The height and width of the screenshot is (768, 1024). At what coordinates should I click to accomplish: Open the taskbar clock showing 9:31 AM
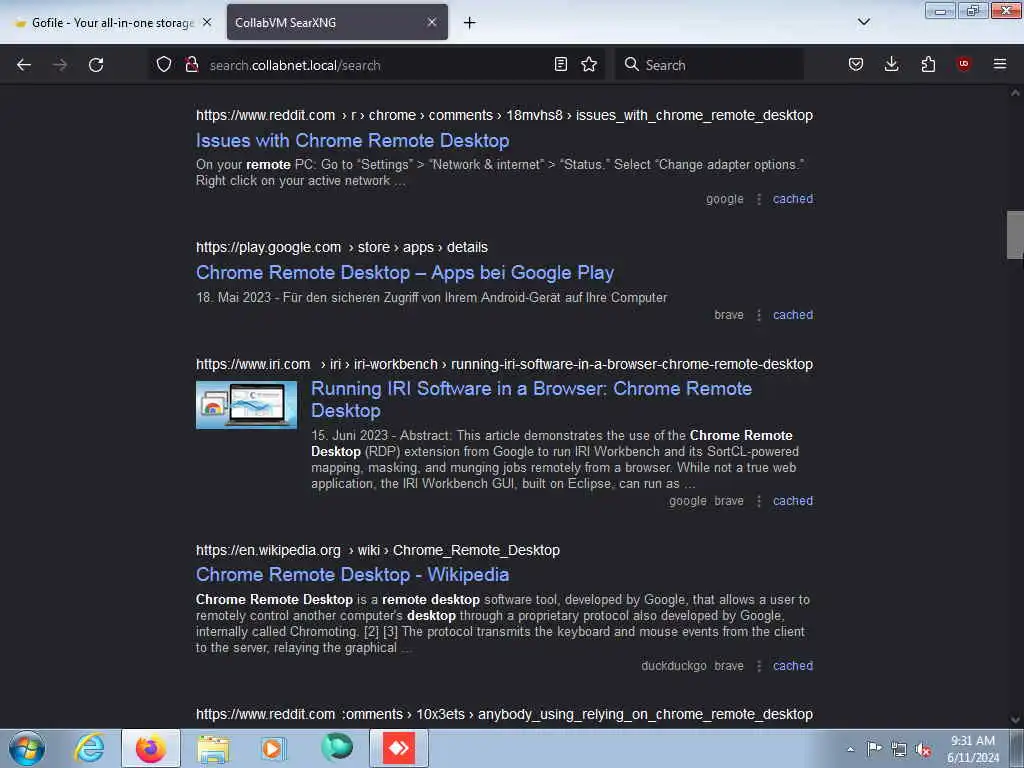973,749
